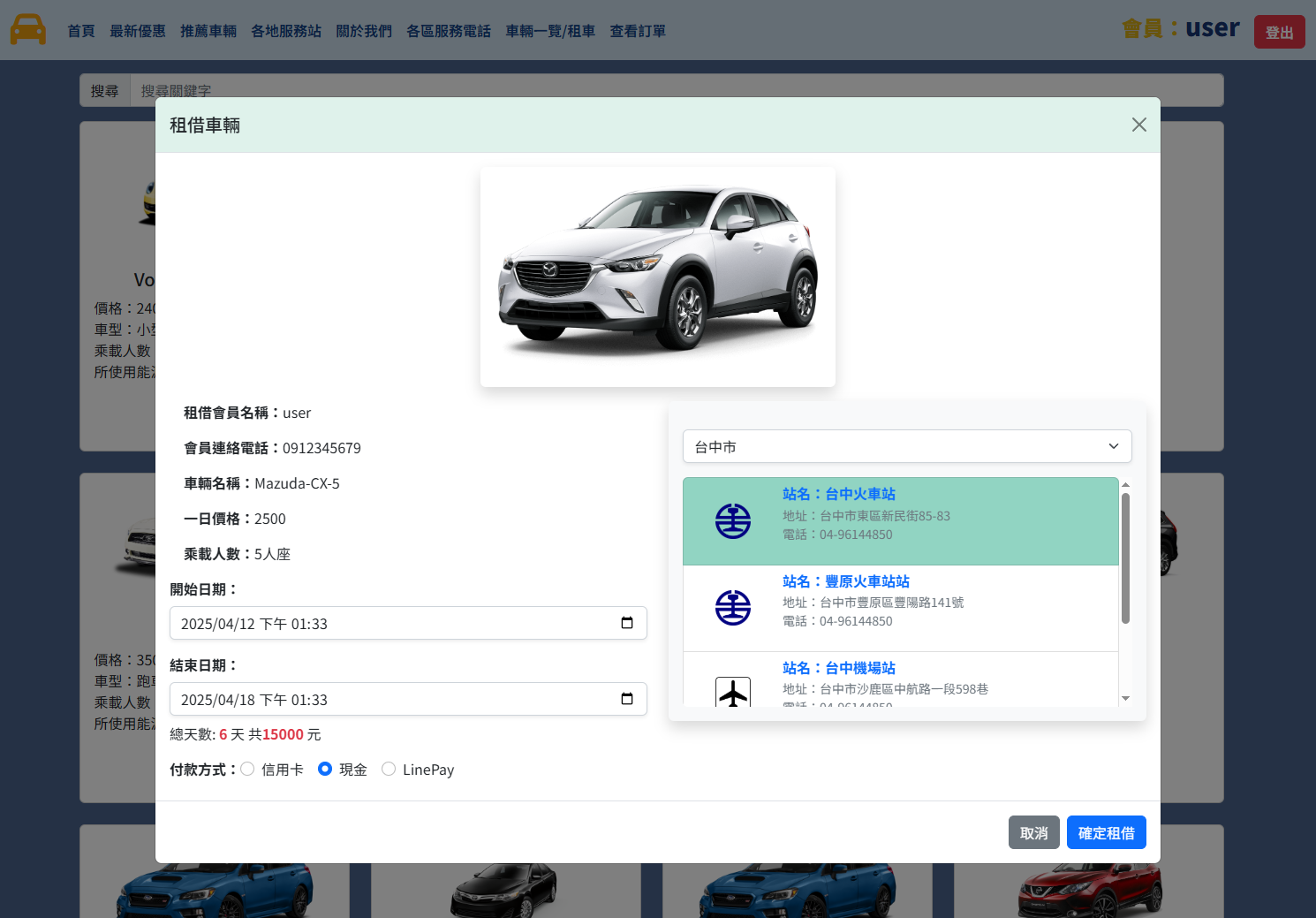Viewport: 1316px width, 918px height.
Task: Open 各區服務電話 menu item
Action: tap(449, 31)
